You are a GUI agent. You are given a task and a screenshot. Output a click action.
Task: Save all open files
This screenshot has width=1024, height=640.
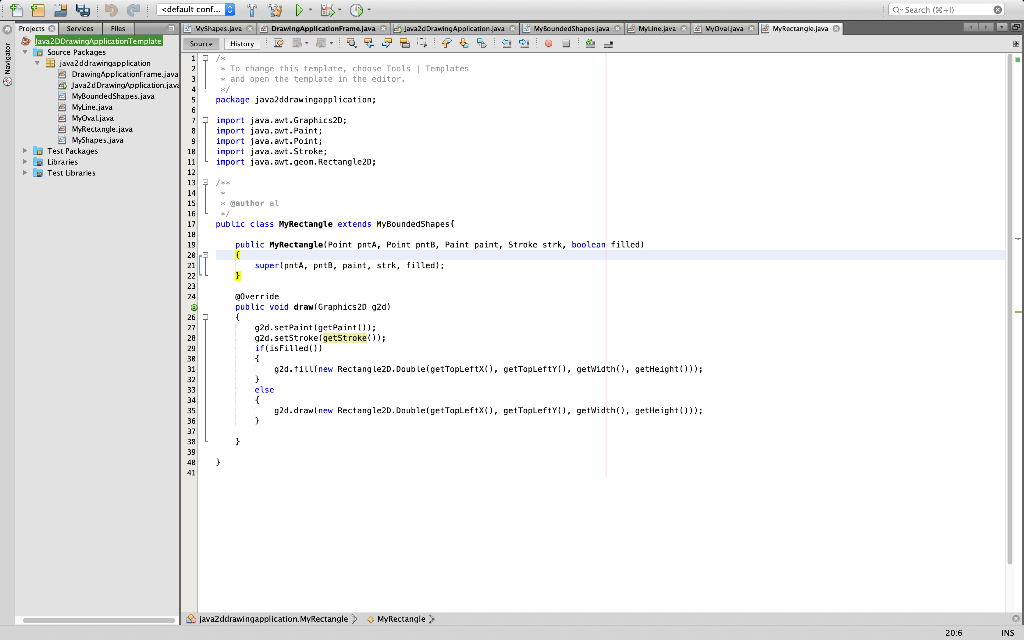[81, 9]
